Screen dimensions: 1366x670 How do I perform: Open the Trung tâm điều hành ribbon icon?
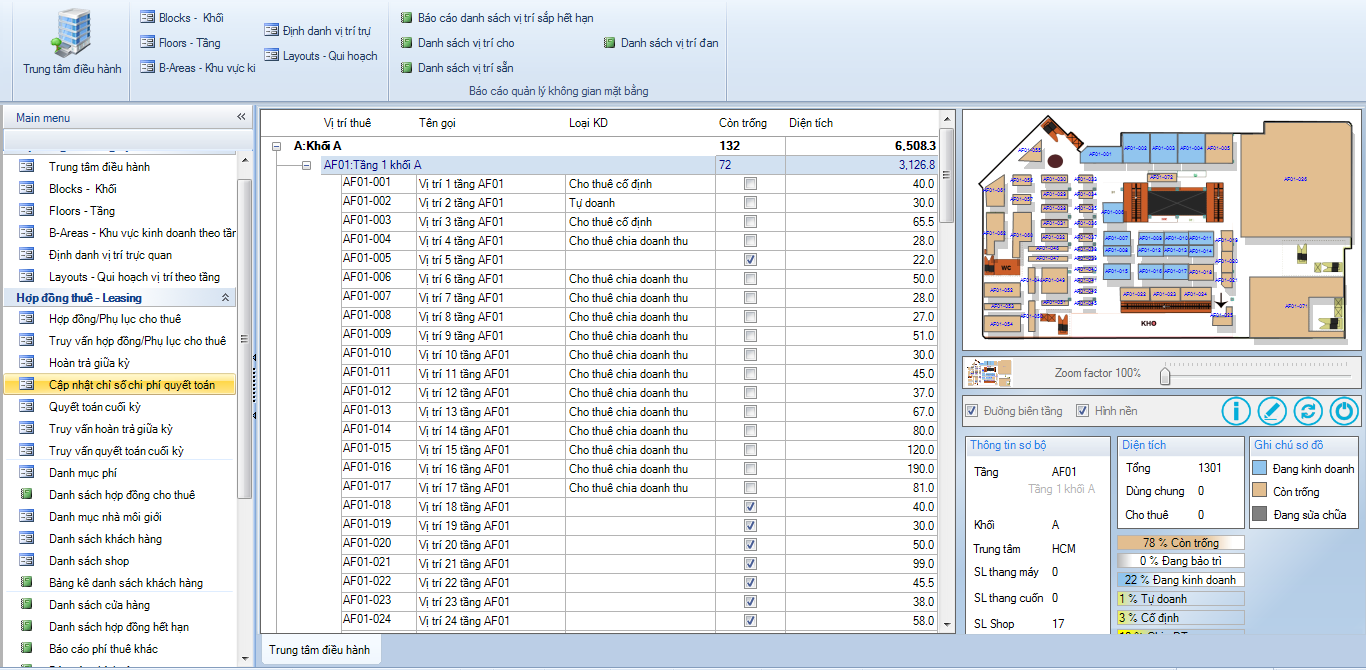coord(72,42)
